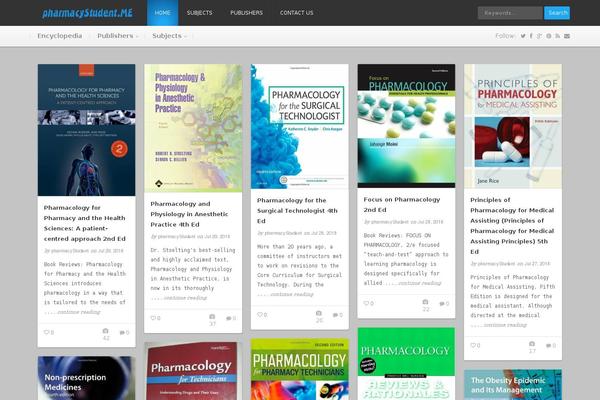The image size is (600, 400).
Task: Open PUBLISHERS in the top navigation
Action: click(x=246, y=13)
